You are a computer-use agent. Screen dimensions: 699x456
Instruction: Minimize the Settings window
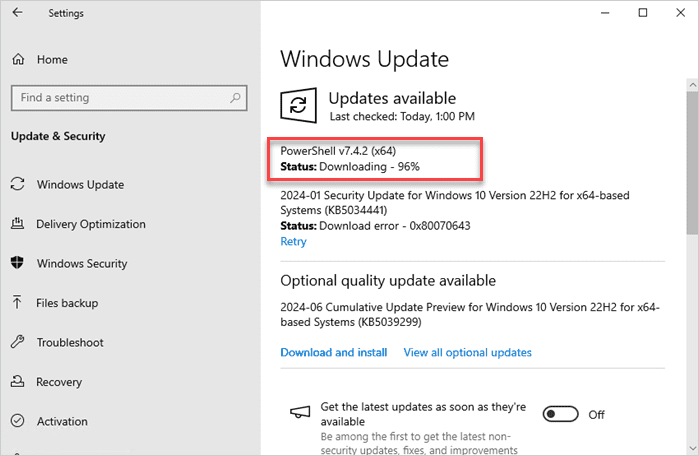605,12
